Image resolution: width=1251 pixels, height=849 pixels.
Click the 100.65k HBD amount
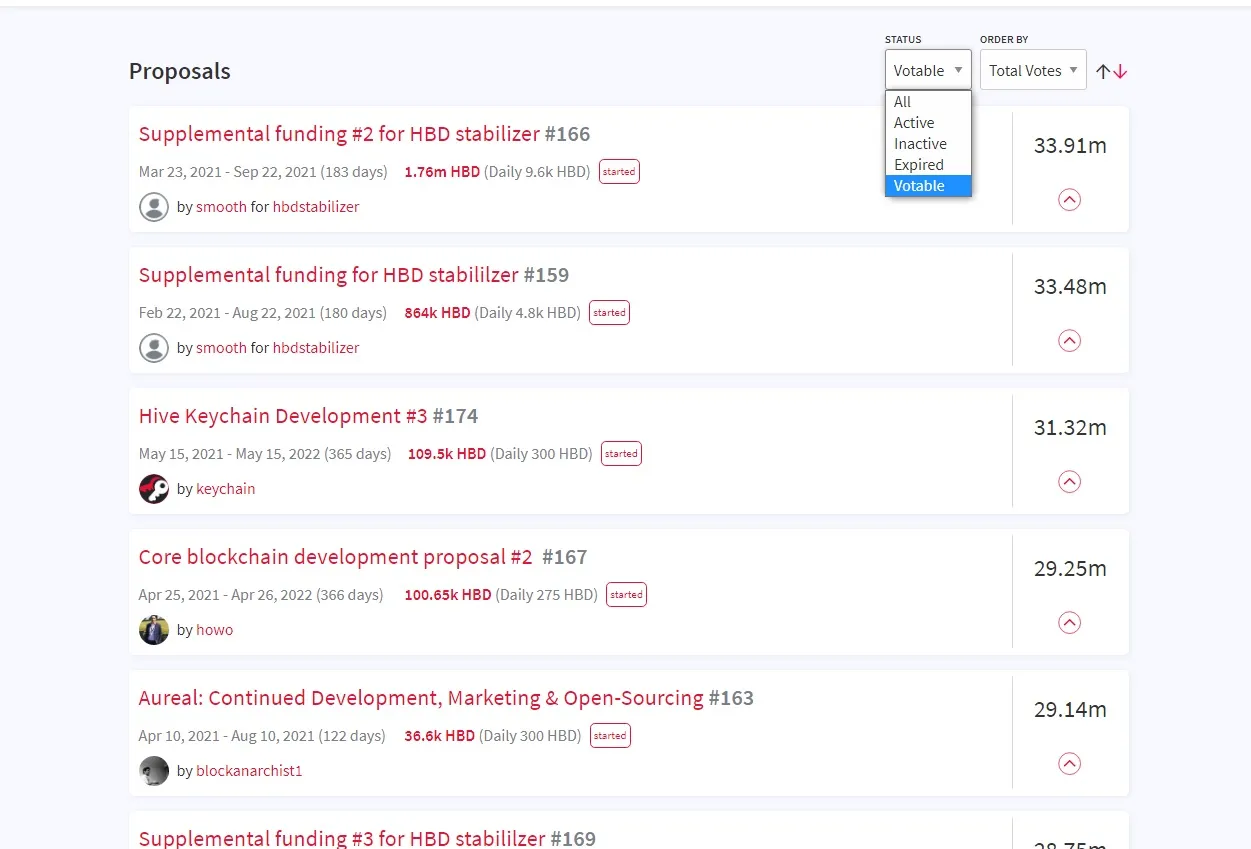coord(448,595)
